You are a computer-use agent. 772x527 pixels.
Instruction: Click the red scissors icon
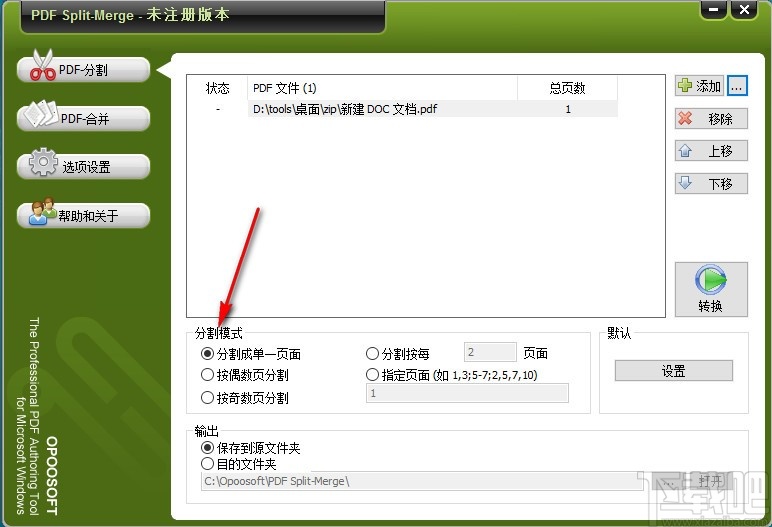pos(42,65)
